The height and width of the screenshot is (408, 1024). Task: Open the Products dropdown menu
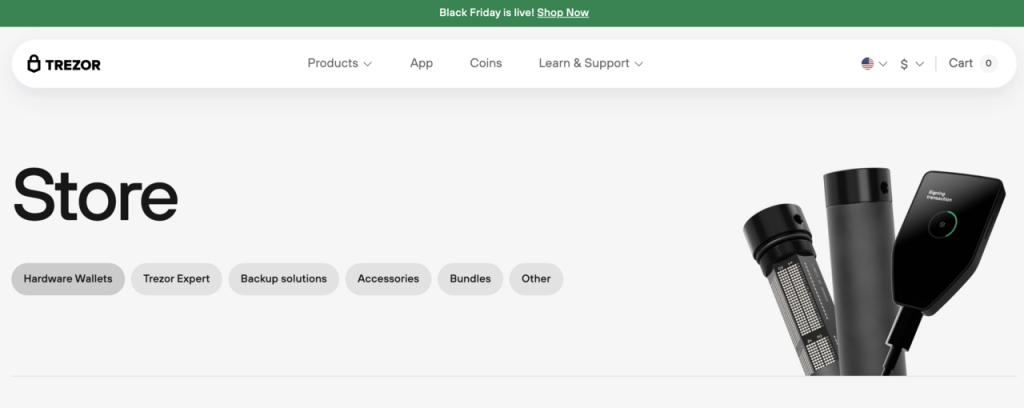coord(340,63)
